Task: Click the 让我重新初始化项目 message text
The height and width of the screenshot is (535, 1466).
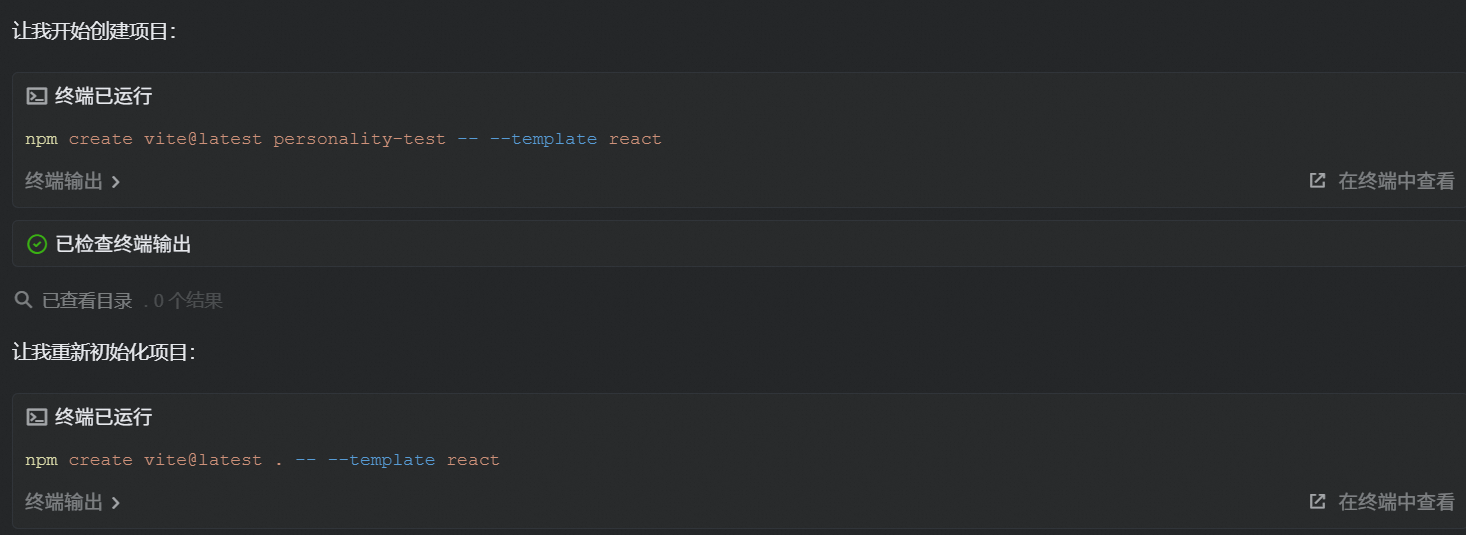Action: coord(103,352)
